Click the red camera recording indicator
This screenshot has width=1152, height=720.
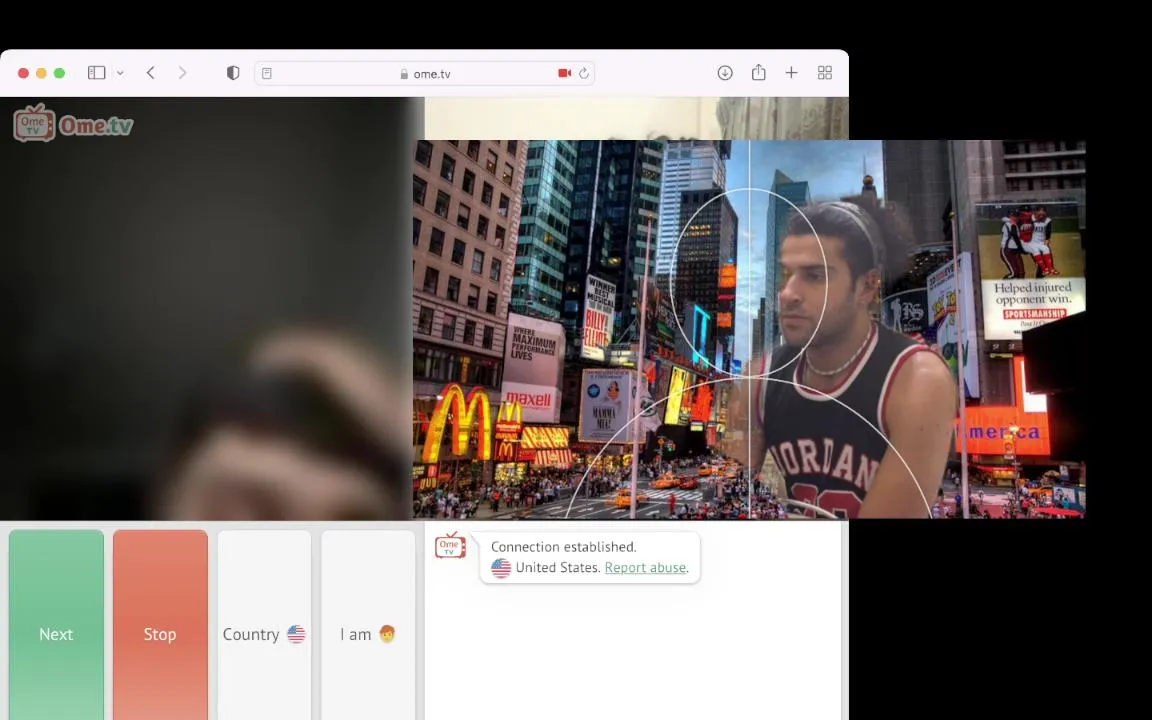tap(564, 73)
